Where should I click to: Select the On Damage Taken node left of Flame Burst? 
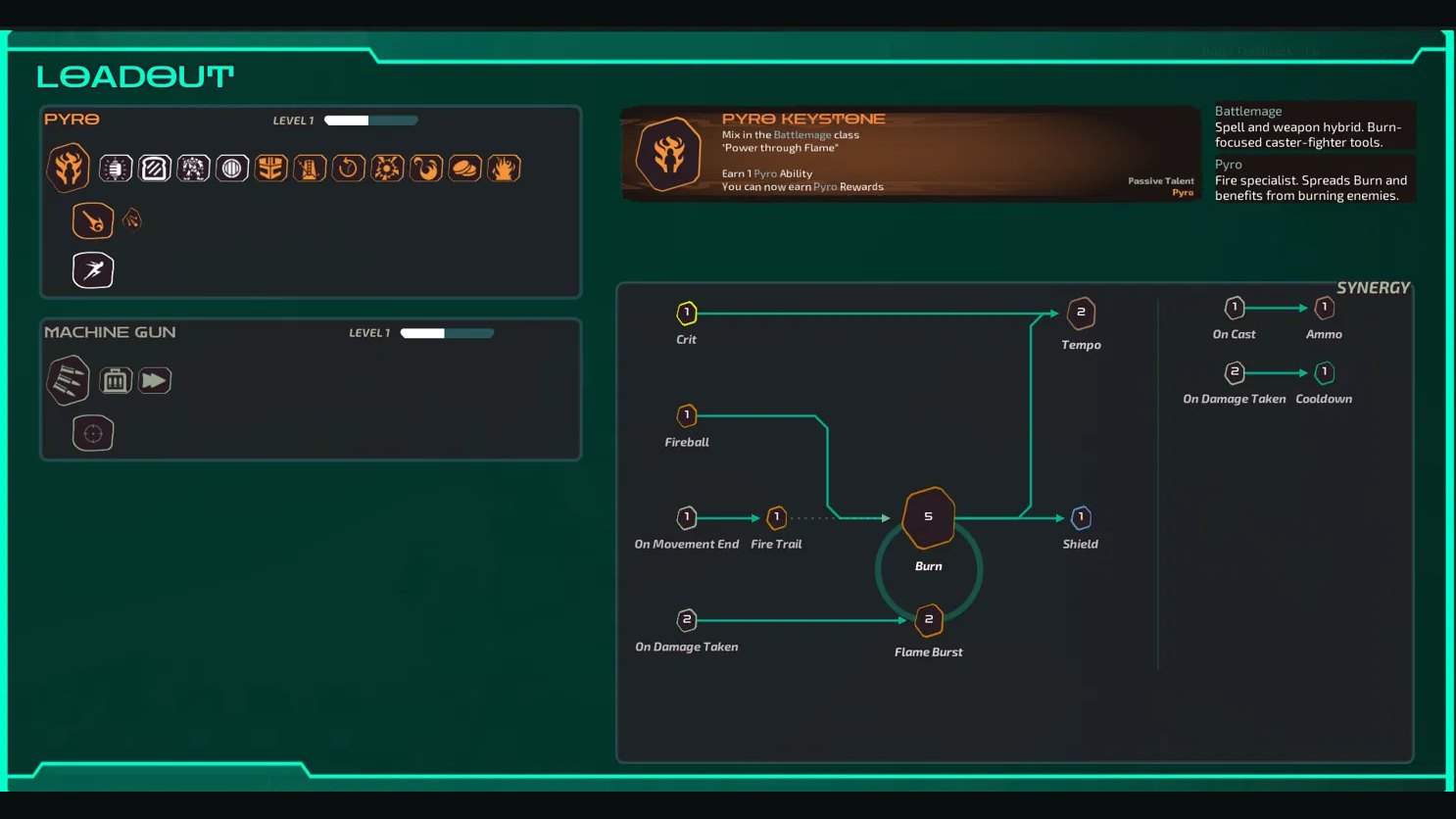click(x=687, y=620)
